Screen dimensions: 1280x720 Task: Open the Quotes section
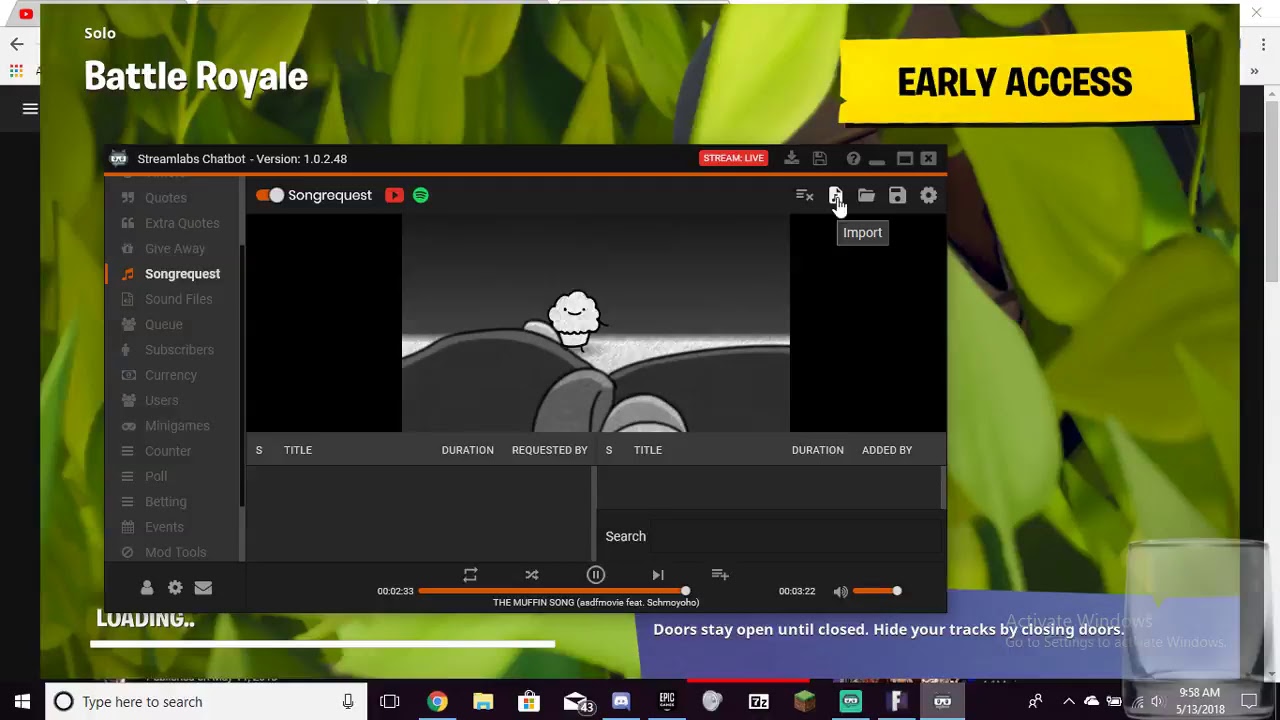pos(166,198)
